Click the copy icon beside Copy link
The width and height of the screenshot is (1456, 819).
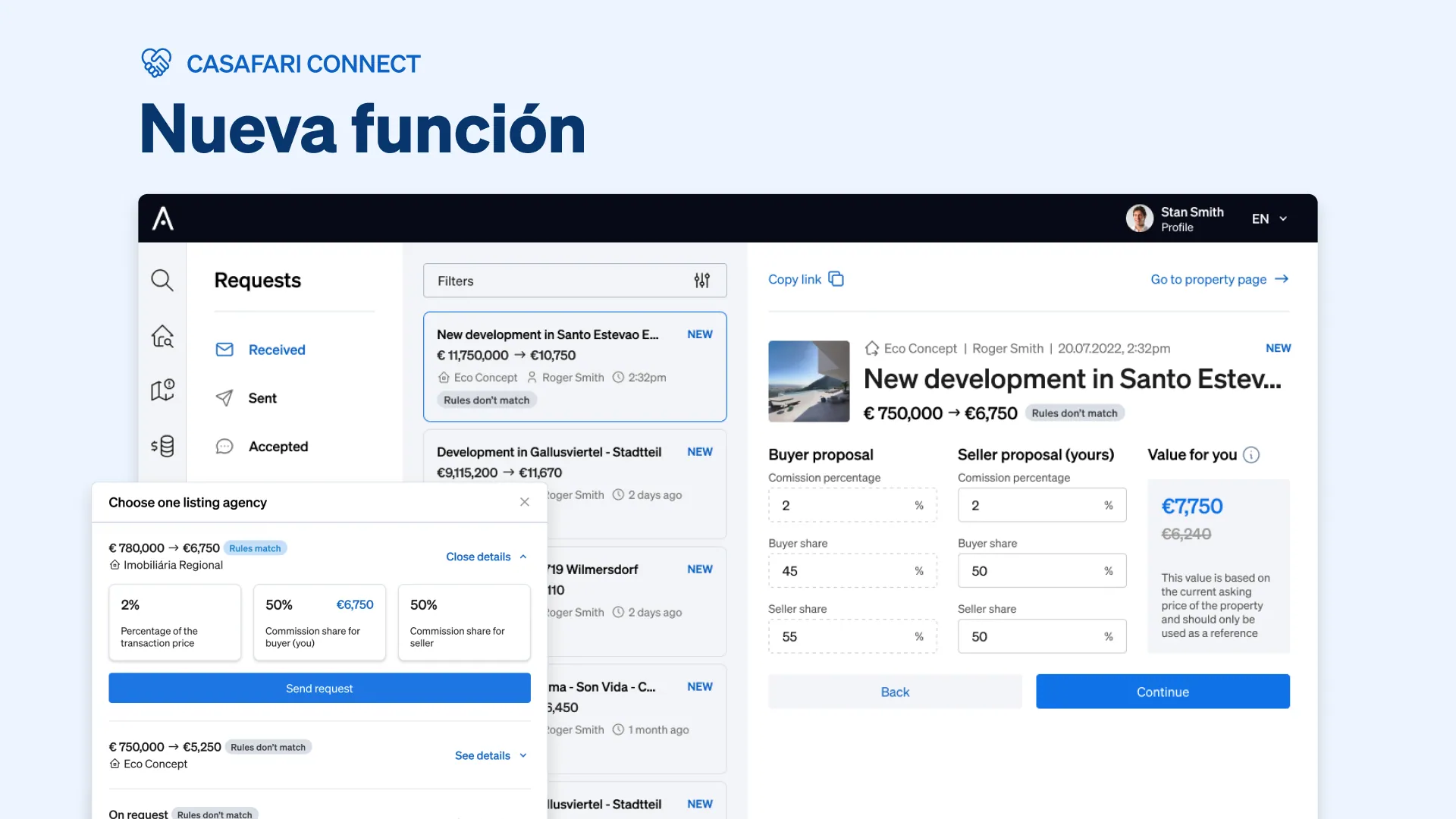pos(836,279)
